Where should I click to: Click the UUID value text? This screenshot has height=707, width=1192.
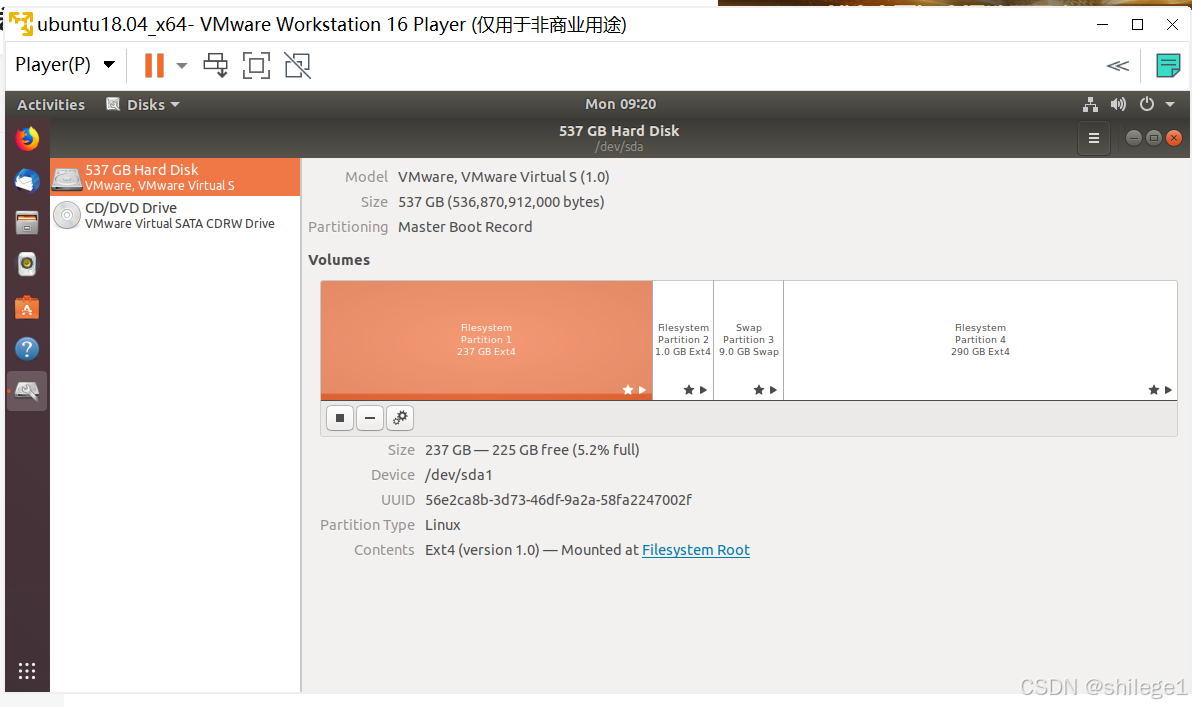tap(558, 500)
